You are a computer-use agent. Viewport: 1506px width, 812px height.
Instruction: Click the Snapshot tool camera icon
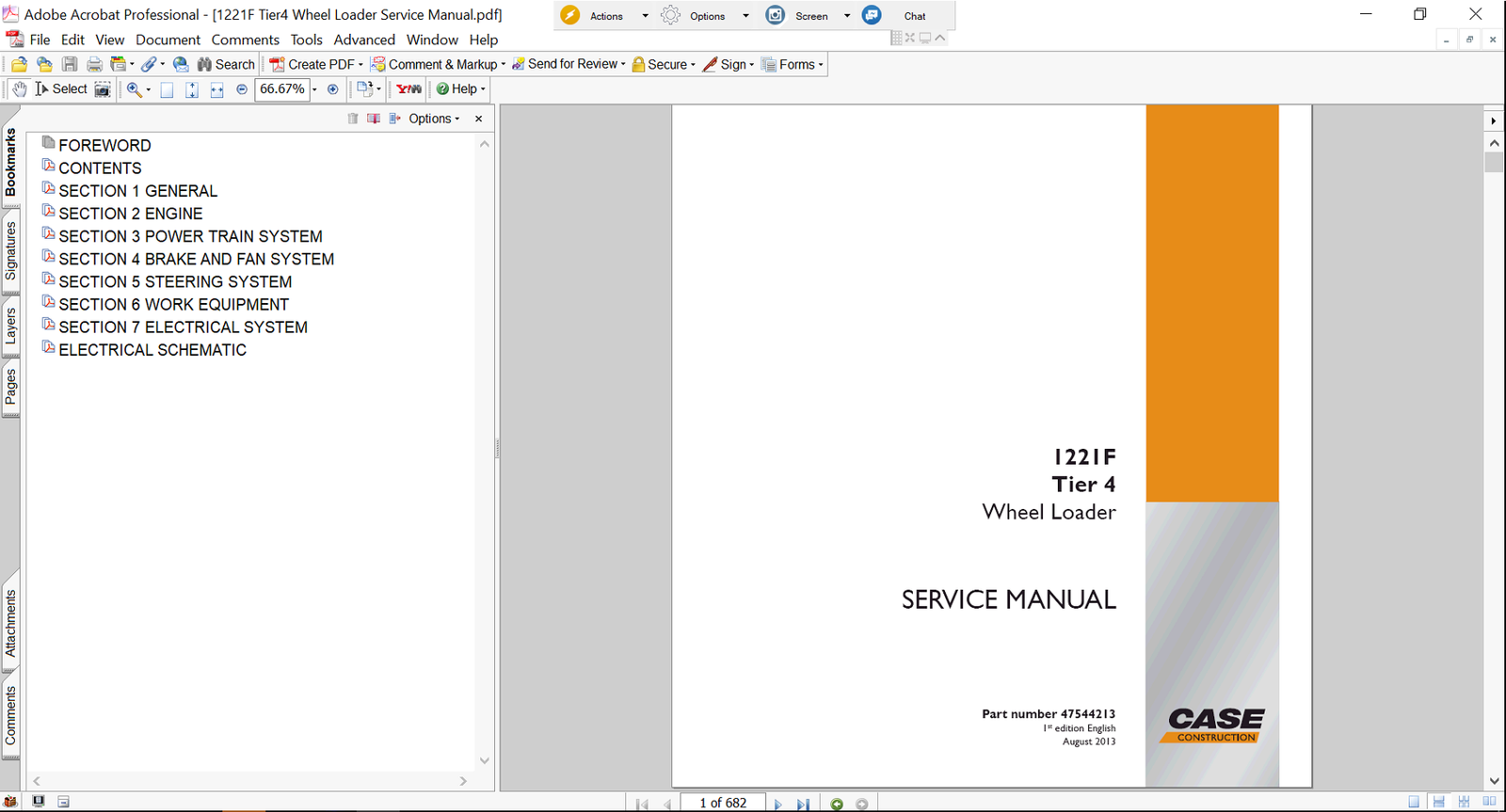(103, 89)
